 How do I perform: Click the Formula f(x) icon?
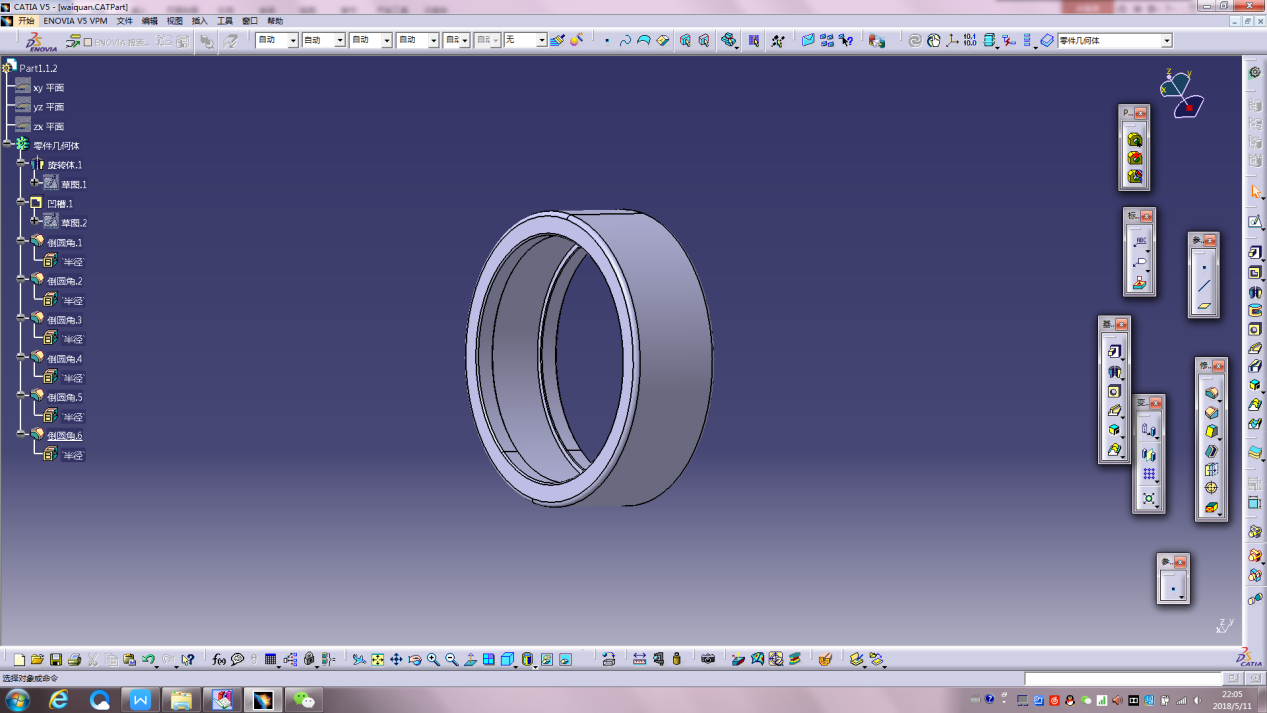coord(219,660)
